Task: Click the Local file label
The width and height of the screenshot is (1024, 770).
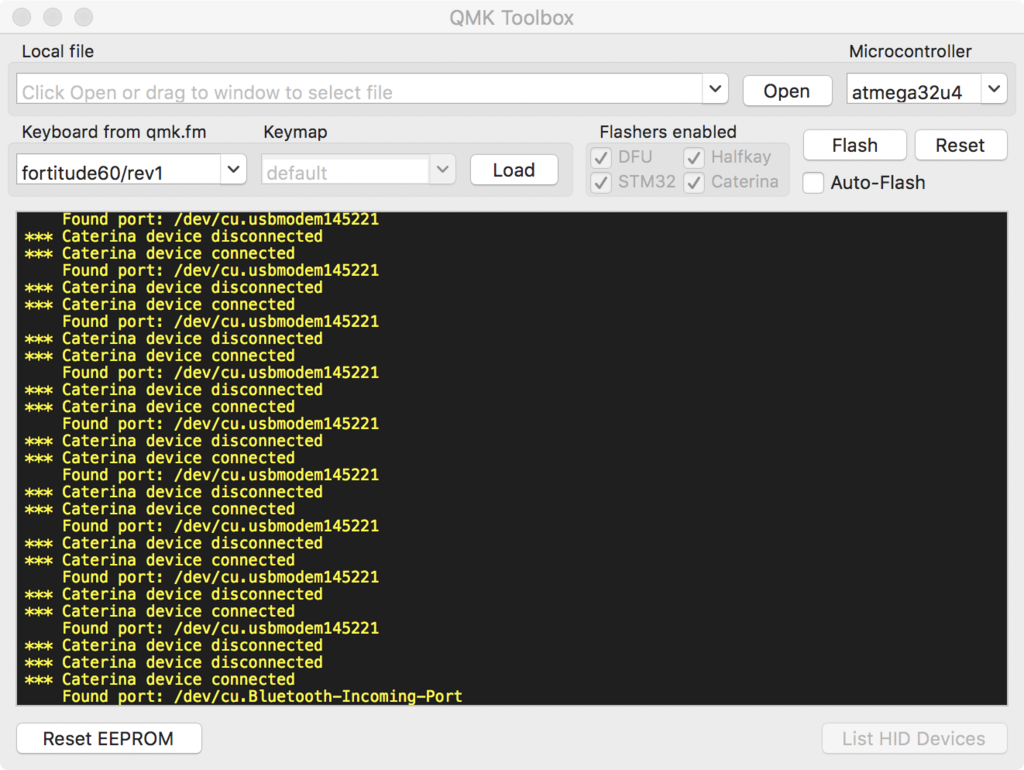Action: click(57, 52)
